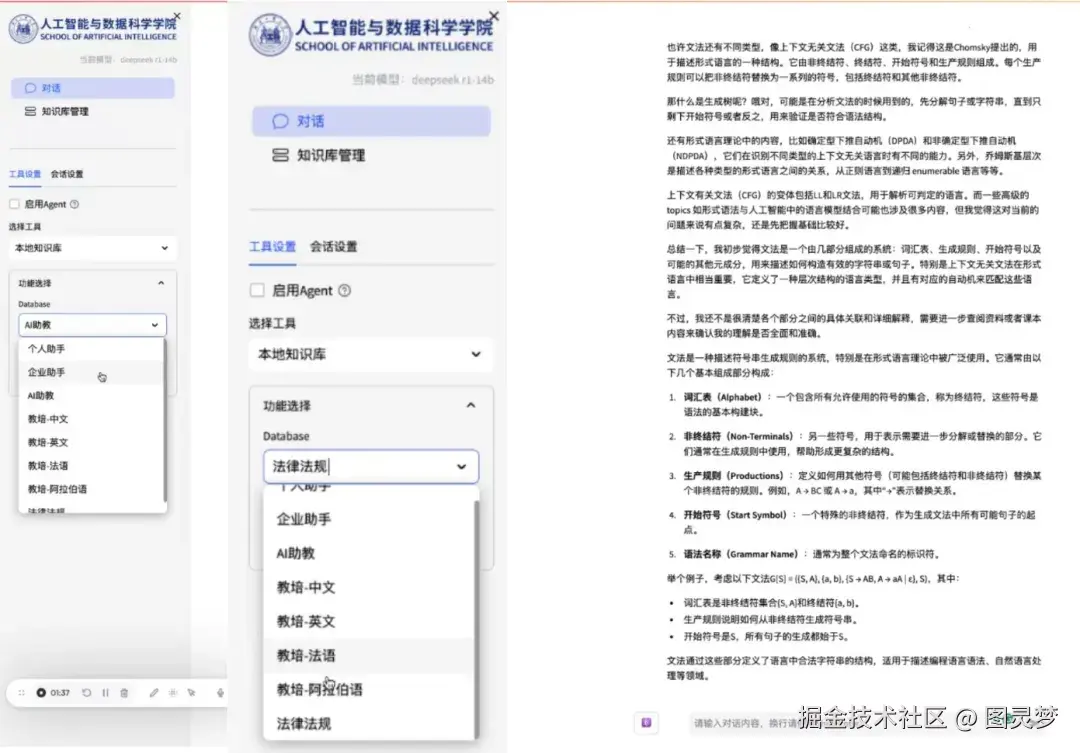This screenshot has height=753, width=1080.
Task: Select the pencil annotation tool in recorder bar
Action: [x=154, y=692]
